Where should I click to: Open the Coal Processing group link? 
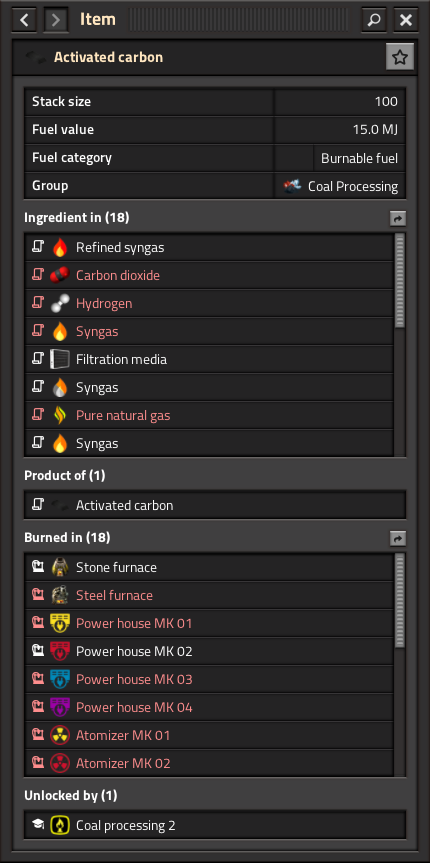click(x=341, y=186)
